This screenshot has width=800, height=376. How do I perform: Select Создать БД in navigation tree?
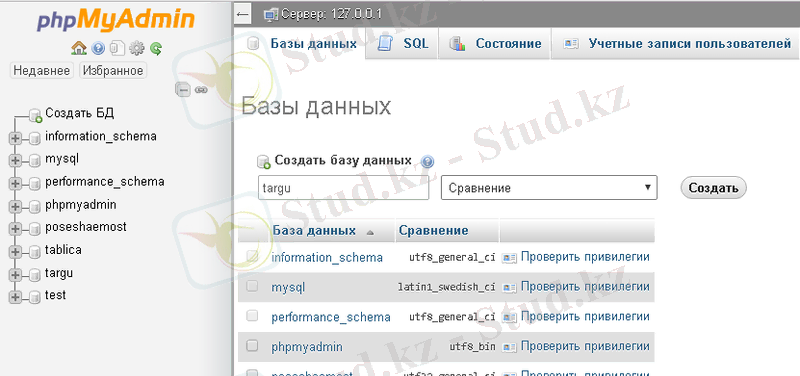(x=80, y=113)
